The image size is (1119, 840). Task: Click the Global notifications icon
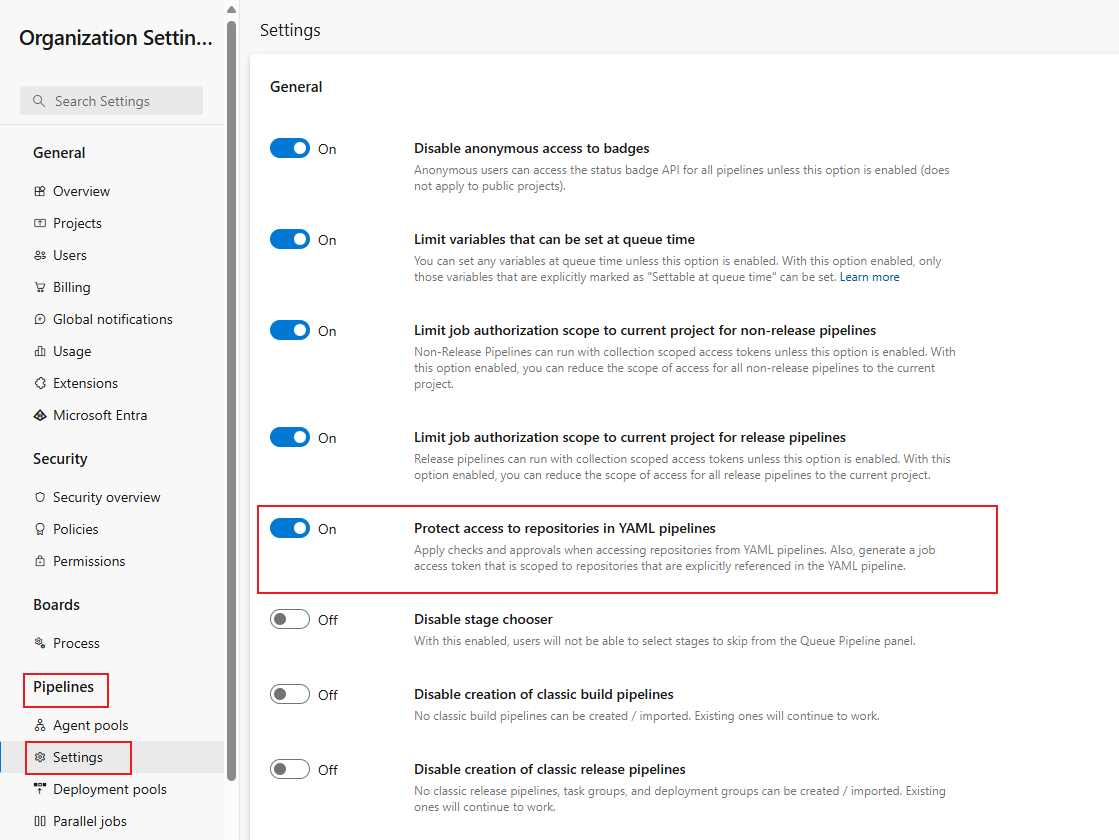(40, 319)
